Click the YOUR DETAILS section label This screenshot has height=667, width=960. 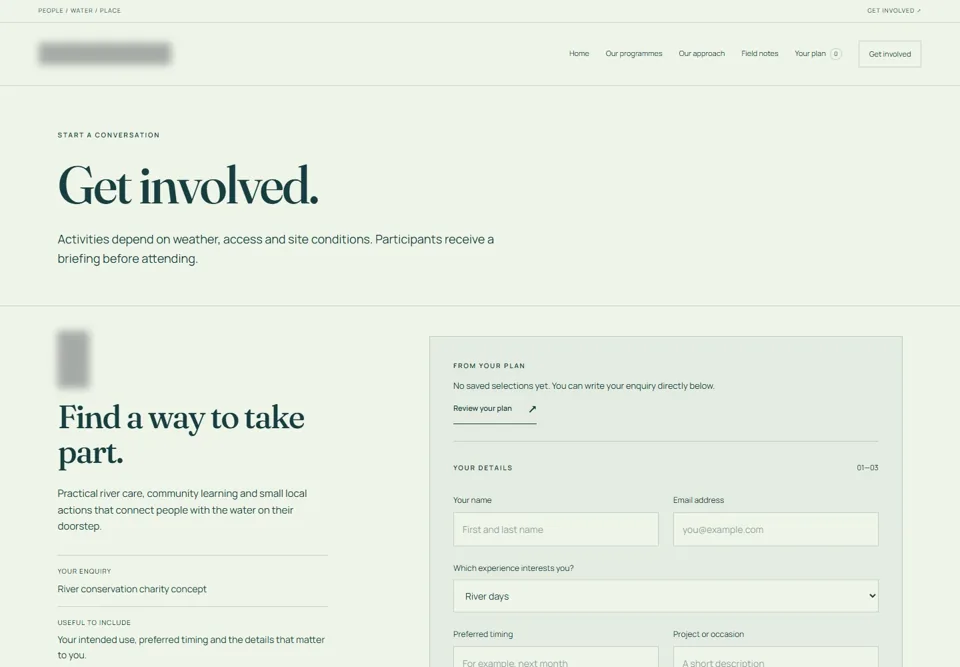coord(482,468)
